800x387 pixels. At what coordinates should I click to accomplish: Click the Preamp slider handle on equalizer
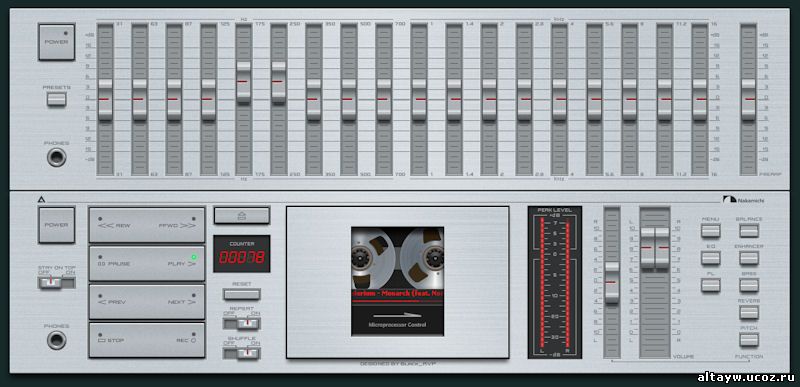click(748, 99)
